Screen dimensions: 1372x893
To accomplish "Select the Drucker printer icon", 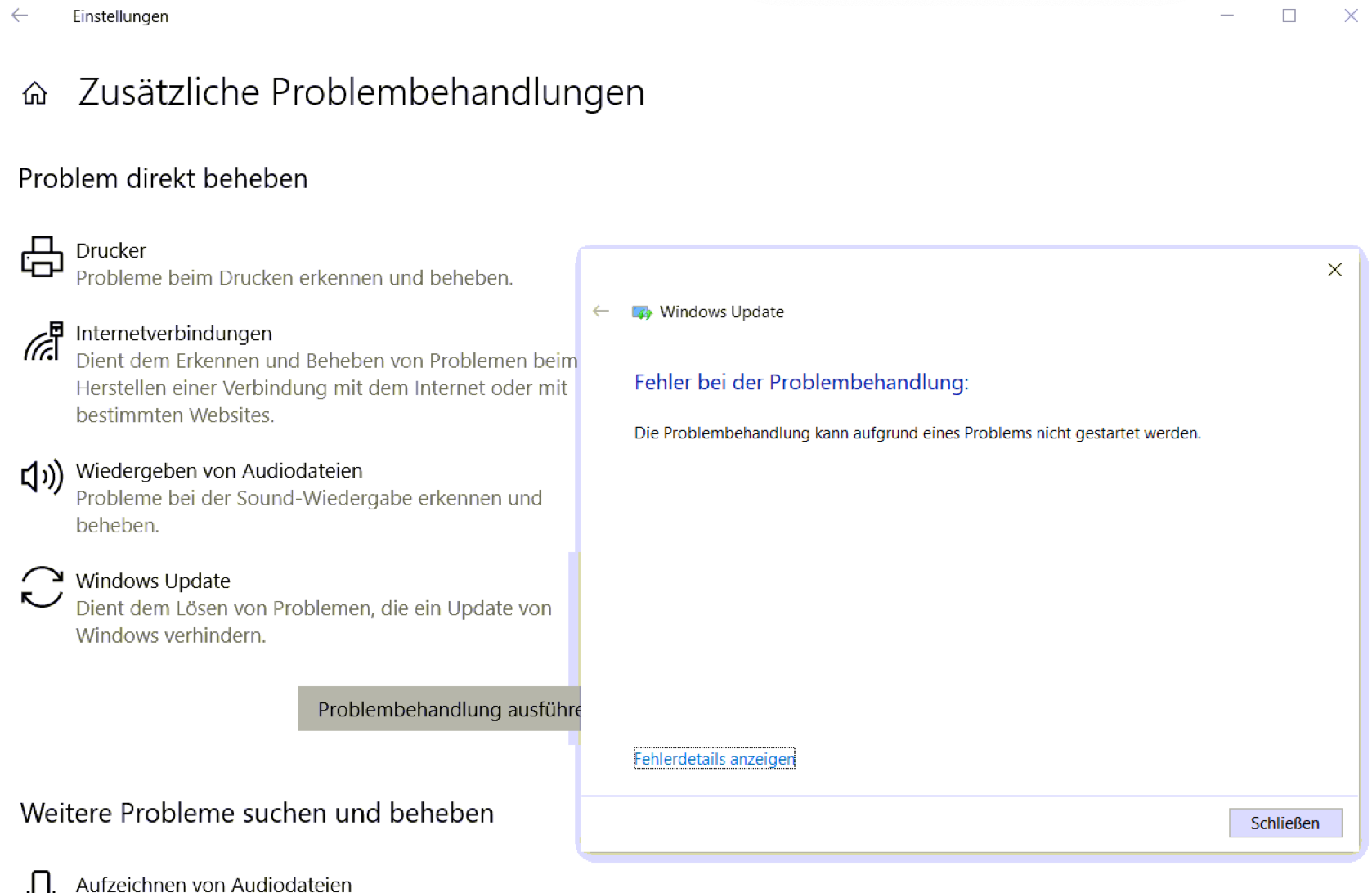I will [x=42, y=257].
